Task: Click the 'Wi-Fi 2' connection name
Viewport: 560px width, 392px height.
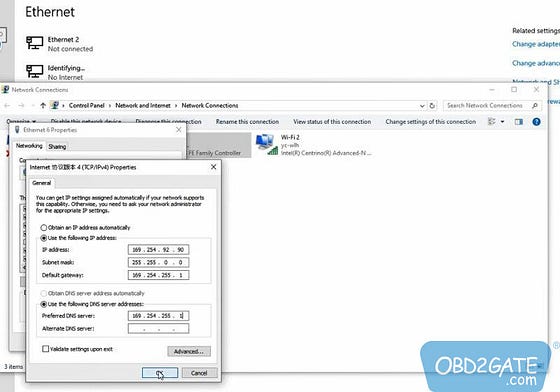Action: [290, 137]
